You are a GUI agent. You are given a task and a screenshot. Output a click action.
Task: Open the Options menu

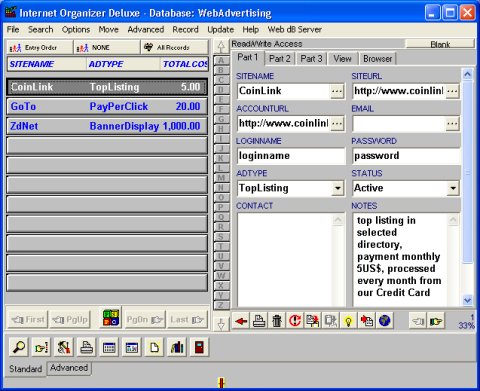pos(76,29)
